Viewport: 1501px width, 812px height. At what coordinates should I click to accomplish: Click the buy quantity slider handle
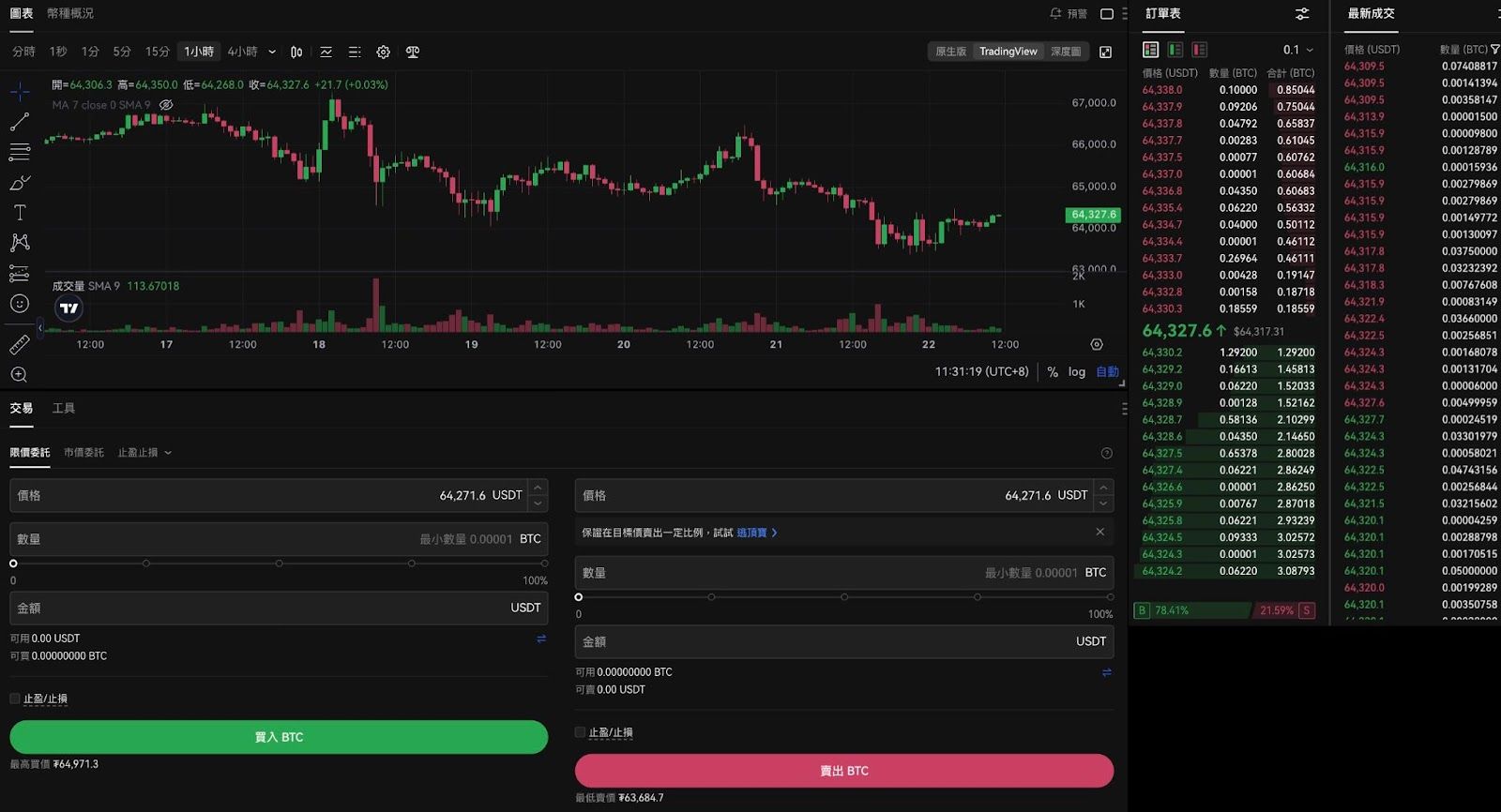tap(13, 564)
